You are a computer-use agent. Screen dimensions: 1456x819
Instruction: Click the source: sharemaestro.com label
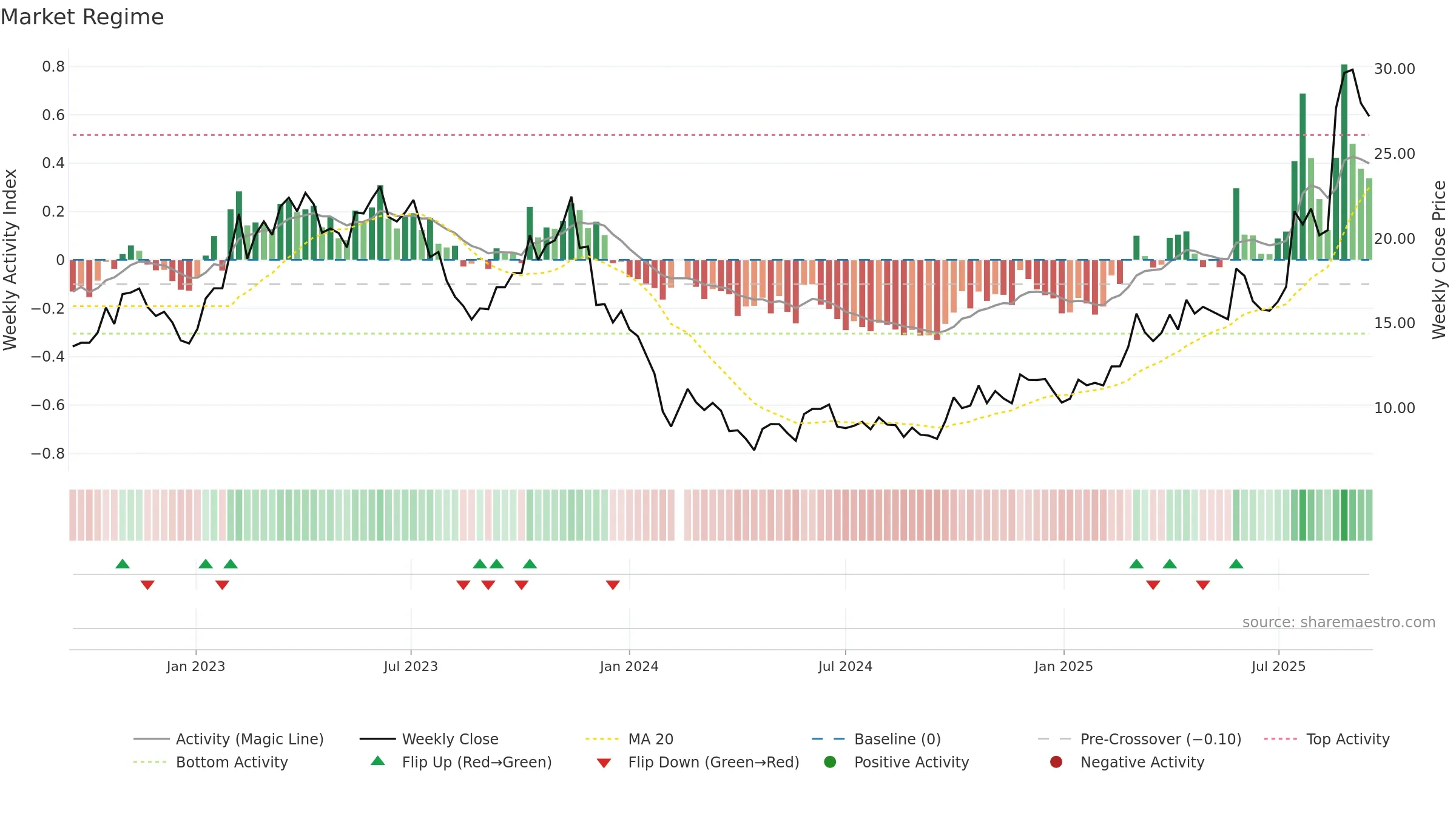[1339, 622]
